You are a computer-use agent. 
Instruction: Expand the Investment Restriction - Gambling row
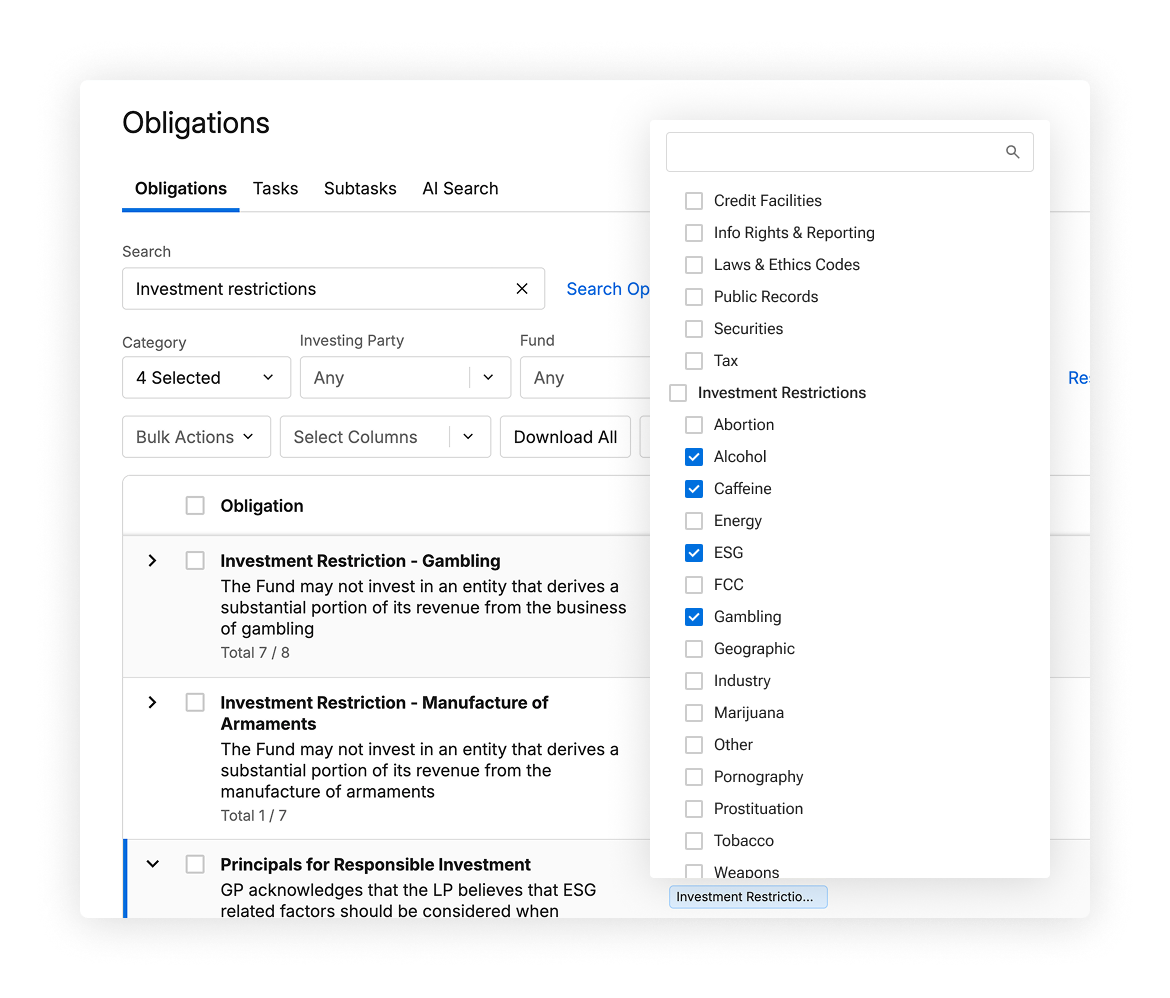coord(152,561)
